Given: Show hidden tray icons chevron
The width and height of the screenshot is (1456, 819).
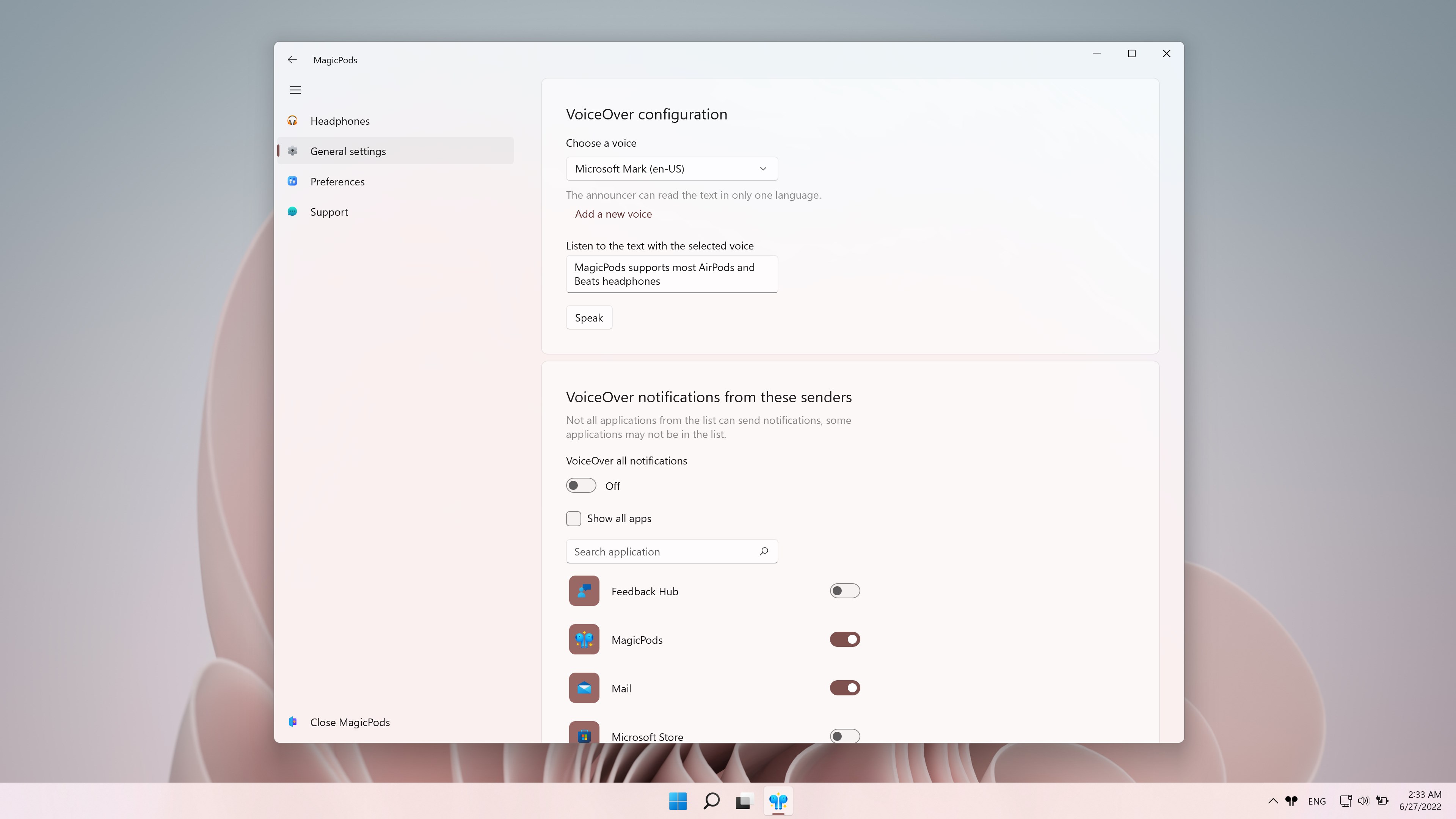Looking at the screenshot, I should click(1273, 800).
